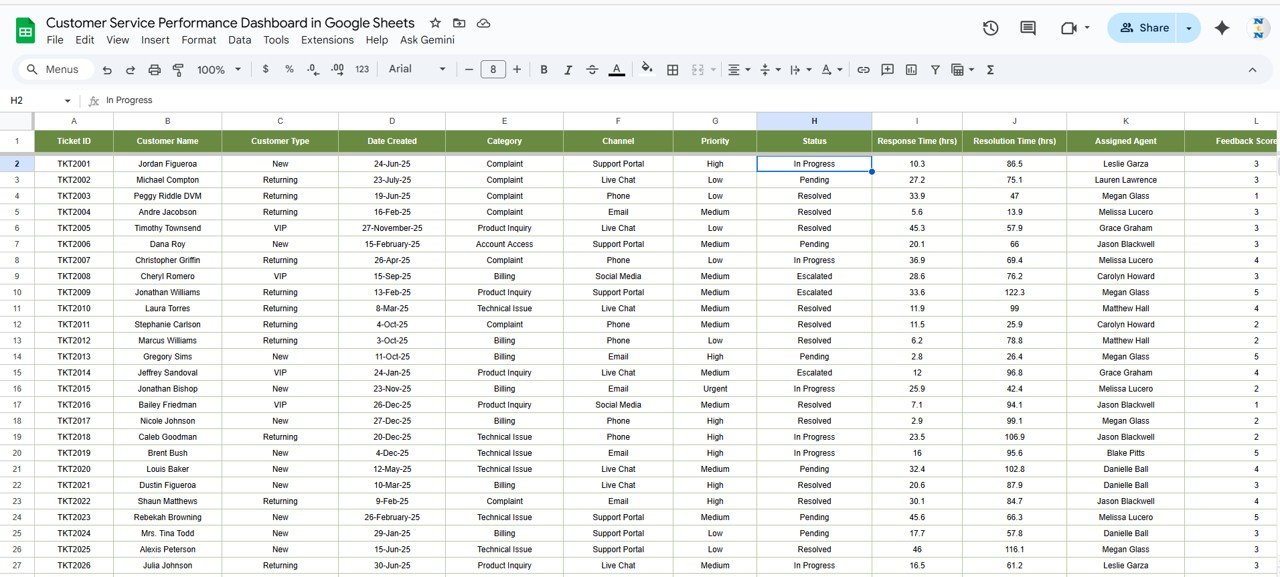This screenshot has width=1280, height=577.
Task: Apply strikethrough formatting
Action: pos(592,70)
